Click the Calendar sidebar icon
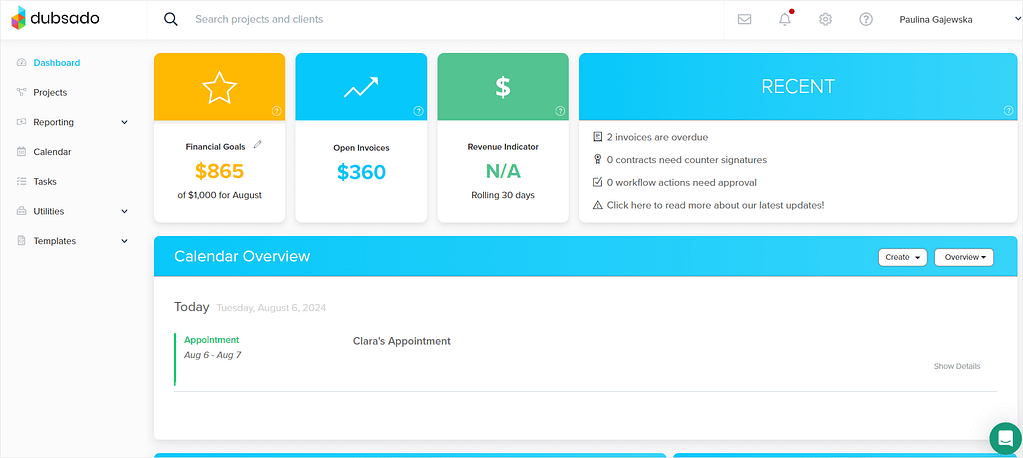The image size is (1023, 458). coord(21,152)
